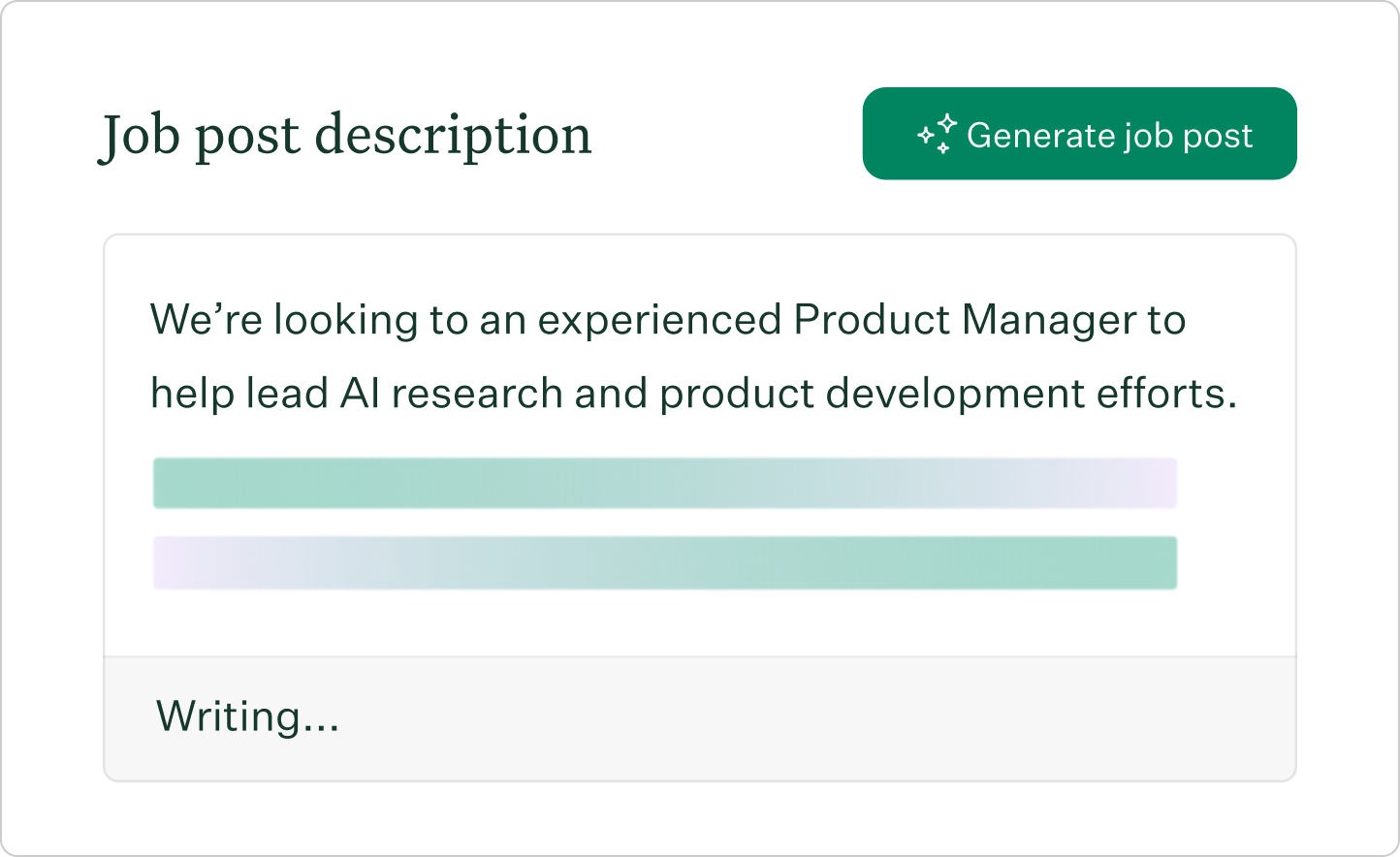Click the word "experienced" in the text

pyautogui.click(x=660, y=321)
